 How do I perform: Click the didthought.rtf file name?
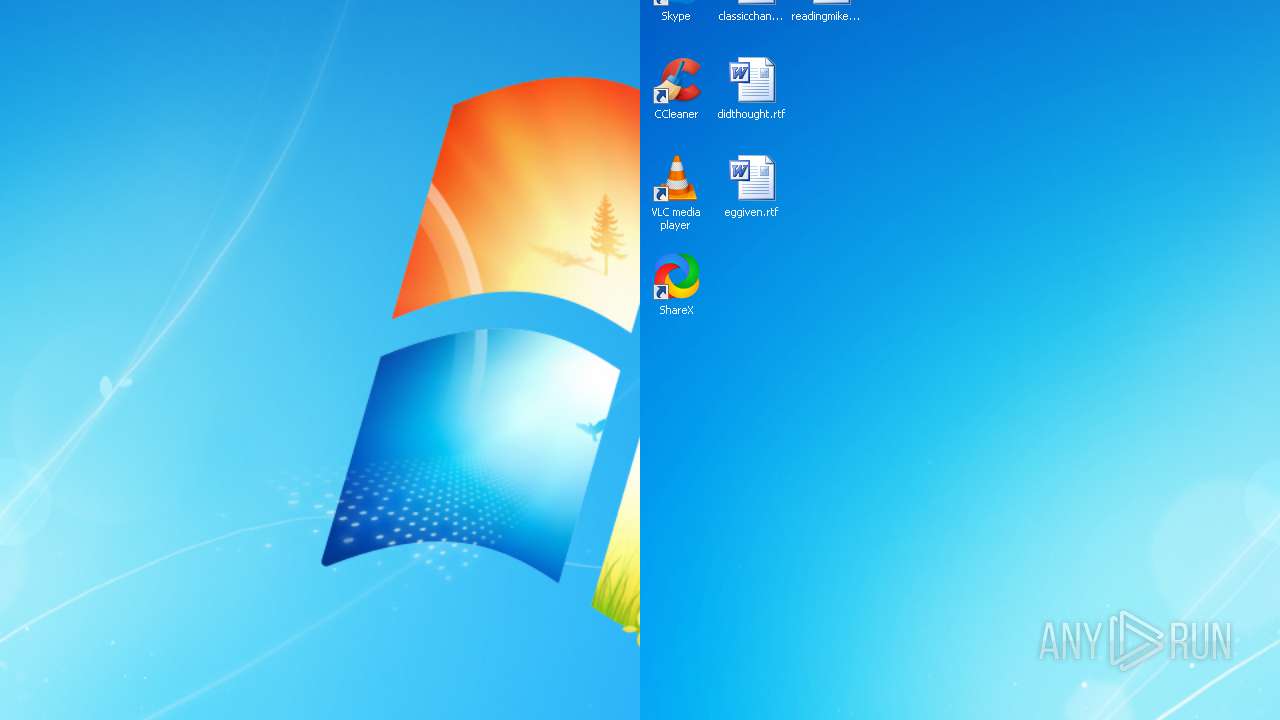coord(751,114)
